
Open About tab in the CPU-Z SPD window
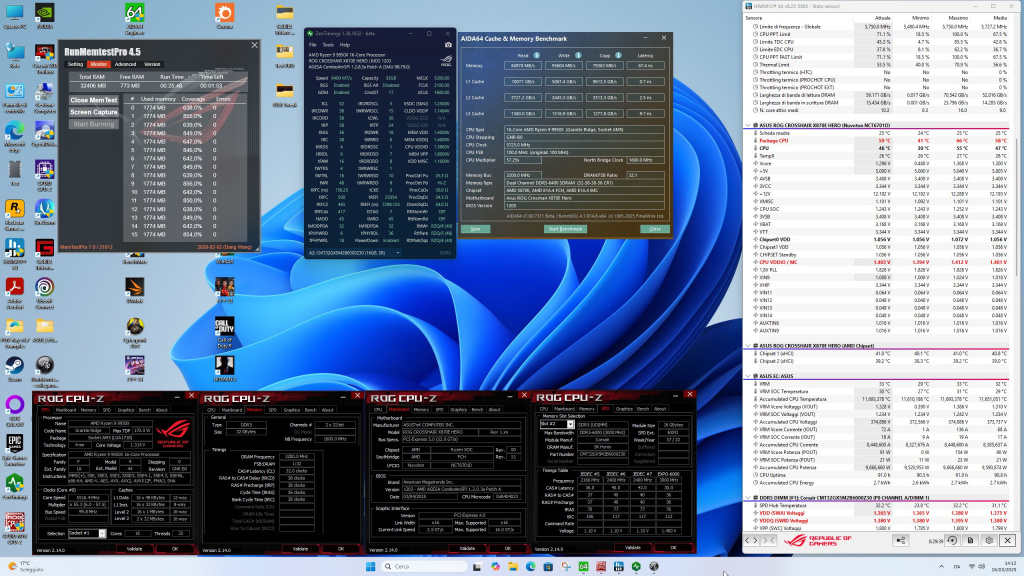[660, 409]
